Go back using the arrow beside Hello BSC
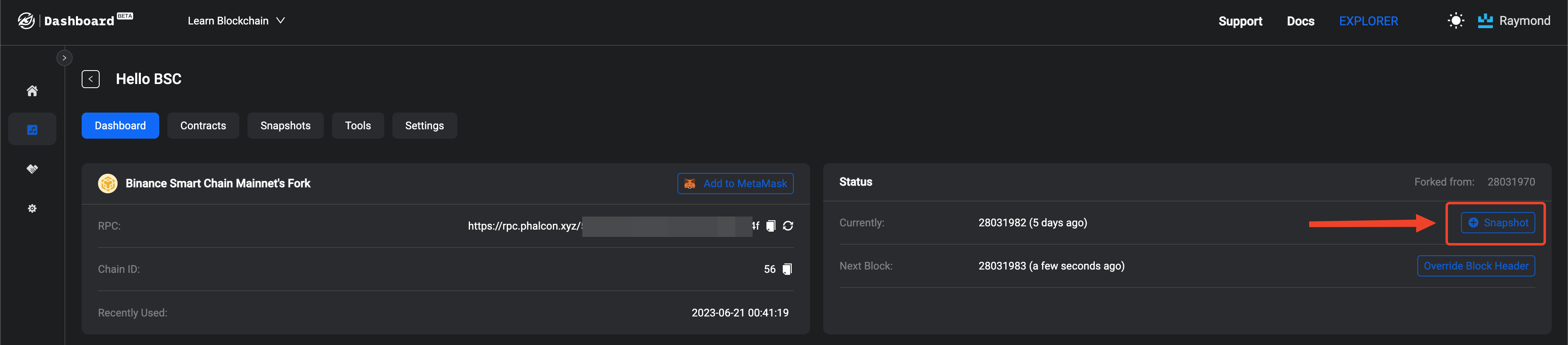The width and height of the screenshot is (1568, 345). point(91,79)
